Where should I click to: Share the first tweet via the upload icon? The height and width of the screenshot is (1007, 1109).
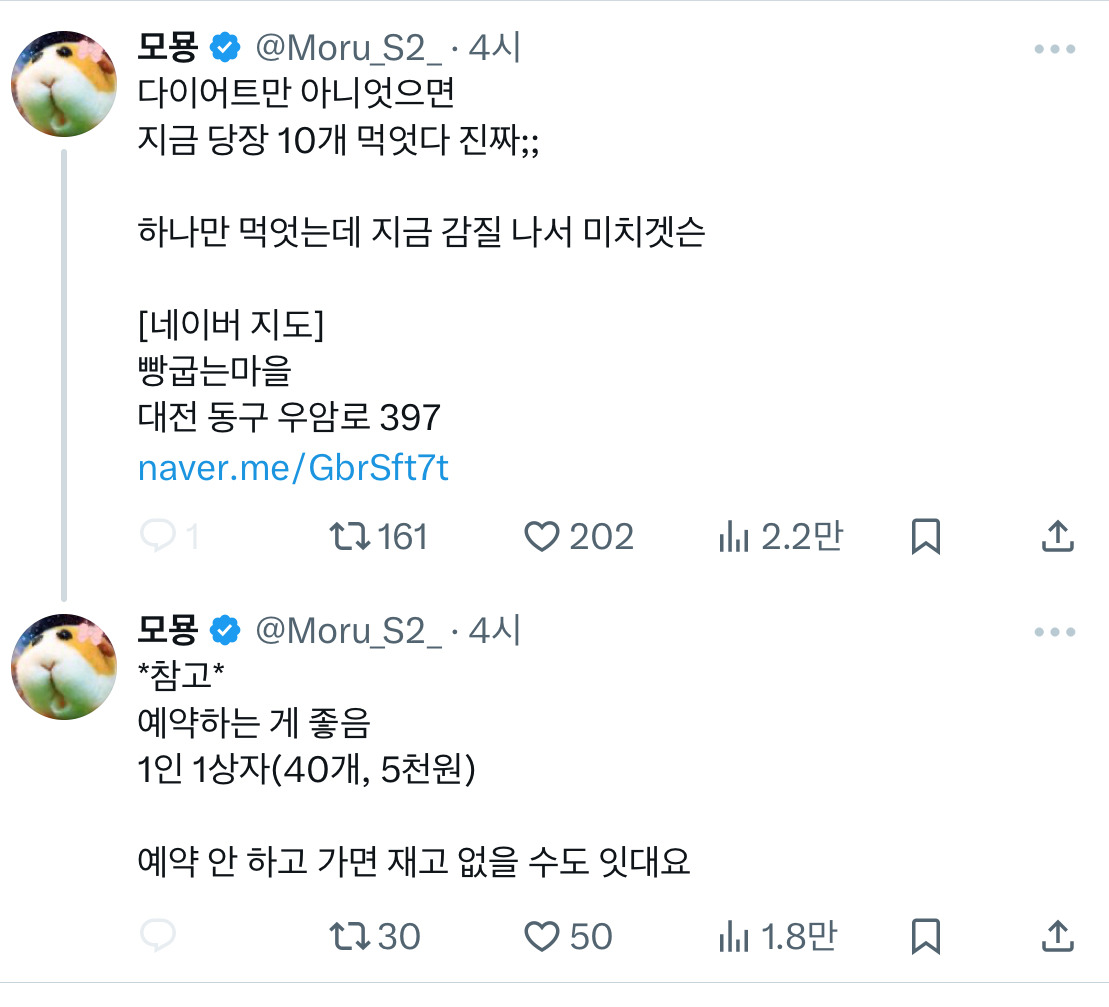pos(1055,536)
